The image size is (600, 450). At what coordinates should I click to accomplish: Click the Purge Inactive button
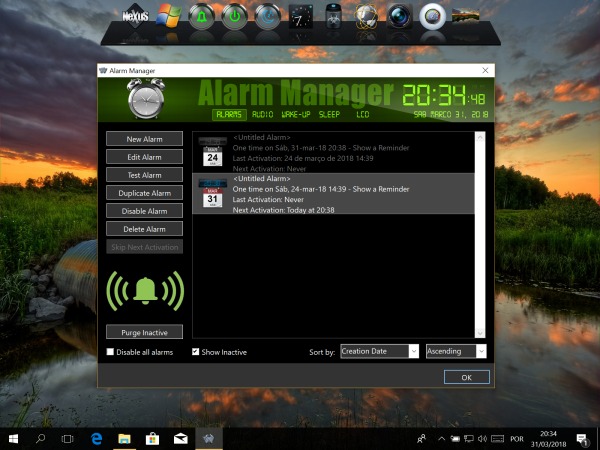click(145, 332)
